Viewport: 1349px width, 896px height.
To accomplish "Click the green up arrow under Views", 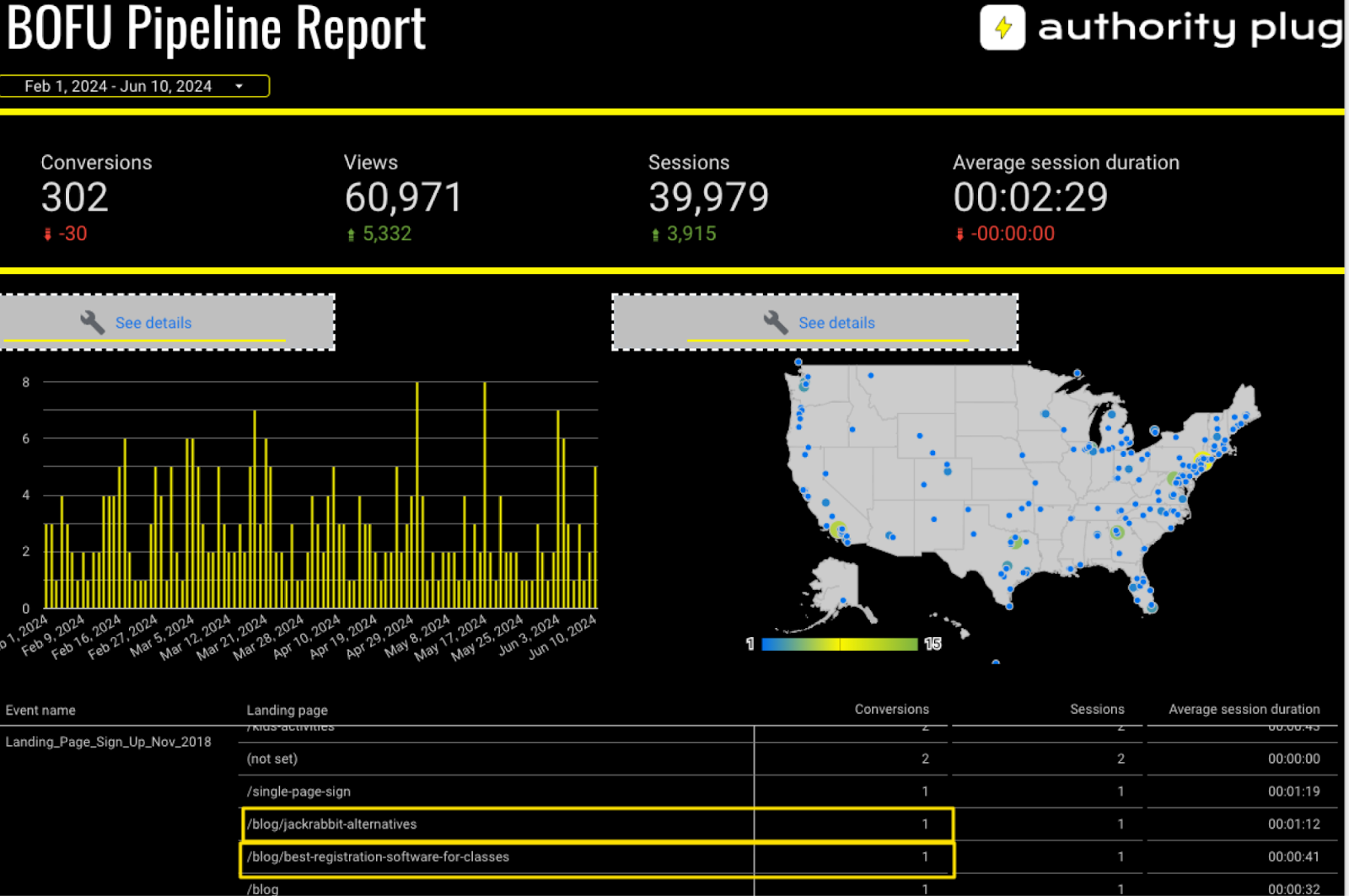I will pyautogui.click(x=351, y=234).
